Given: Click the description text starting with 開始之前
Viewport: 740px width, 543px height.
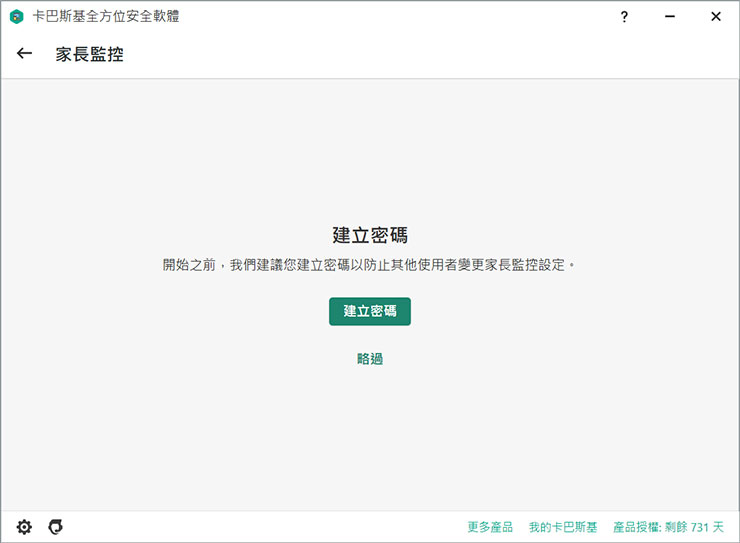Looking at the screenshot, I should point(369,265).
